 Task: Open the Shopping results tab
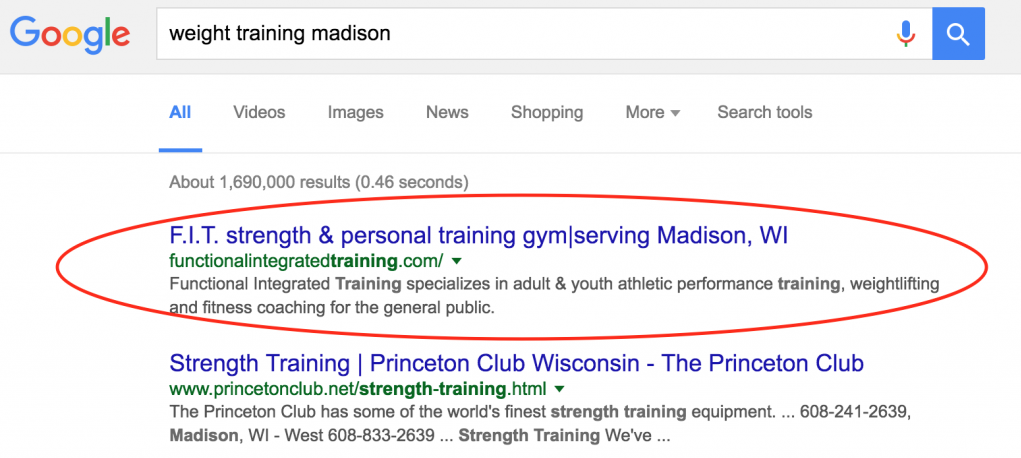pos(547,112)
